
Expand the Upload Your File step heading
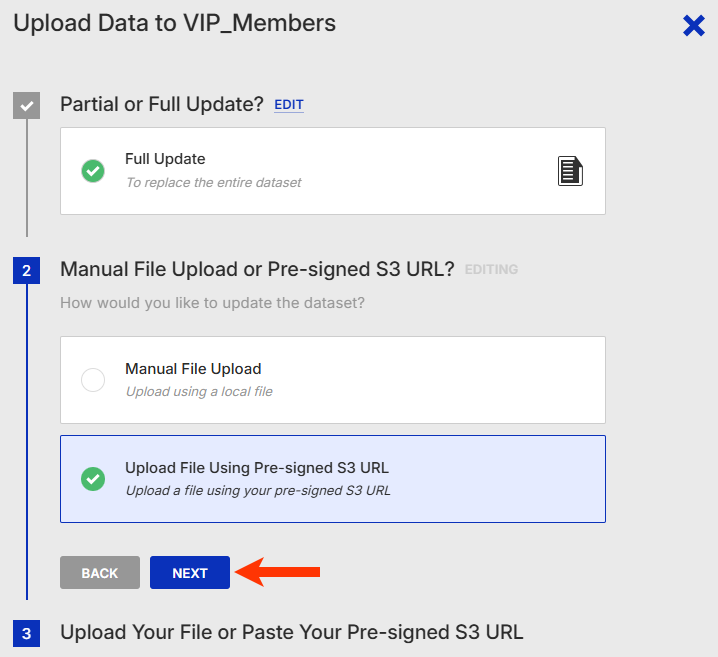291,632
